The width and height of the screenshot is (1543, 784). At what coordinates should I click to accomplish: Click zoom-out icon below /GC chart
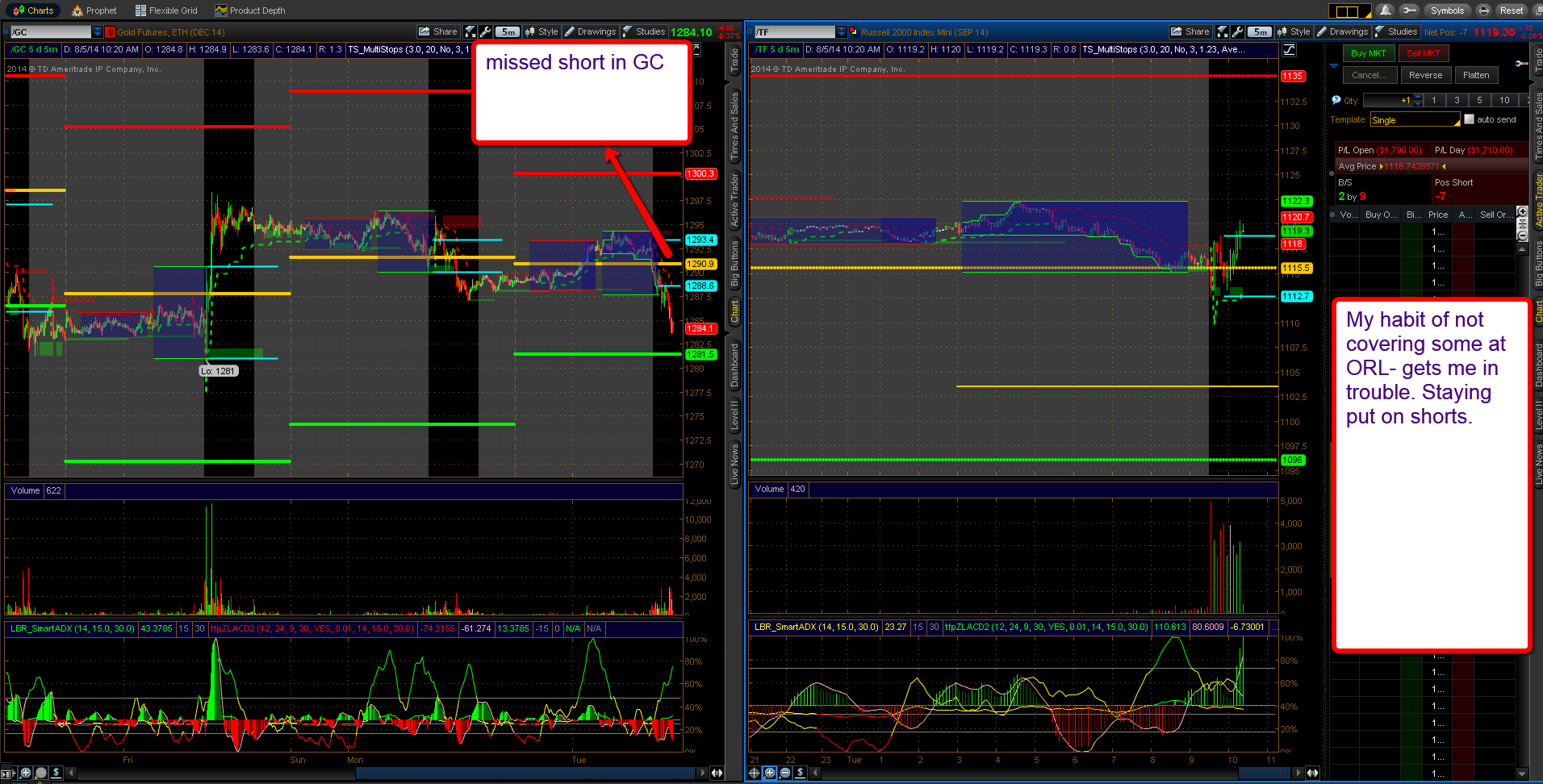pos(41,773)
